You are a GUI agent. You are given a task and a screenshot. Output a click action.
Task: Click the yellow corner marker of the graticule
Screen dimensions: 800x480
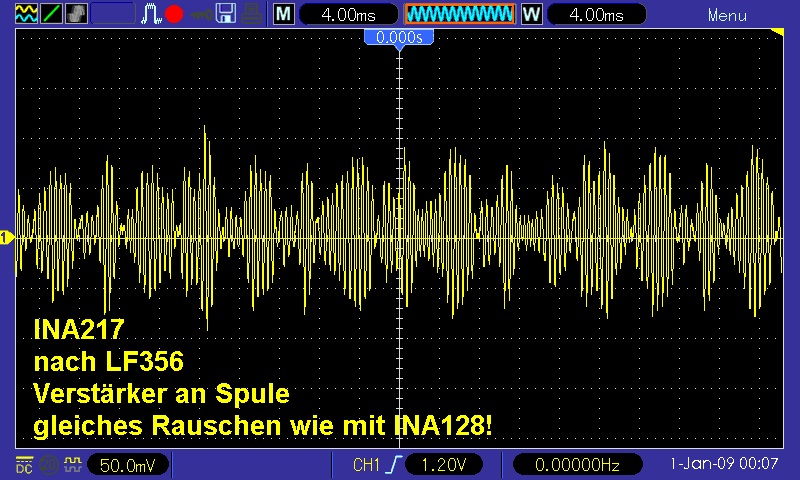coord(778,33)
